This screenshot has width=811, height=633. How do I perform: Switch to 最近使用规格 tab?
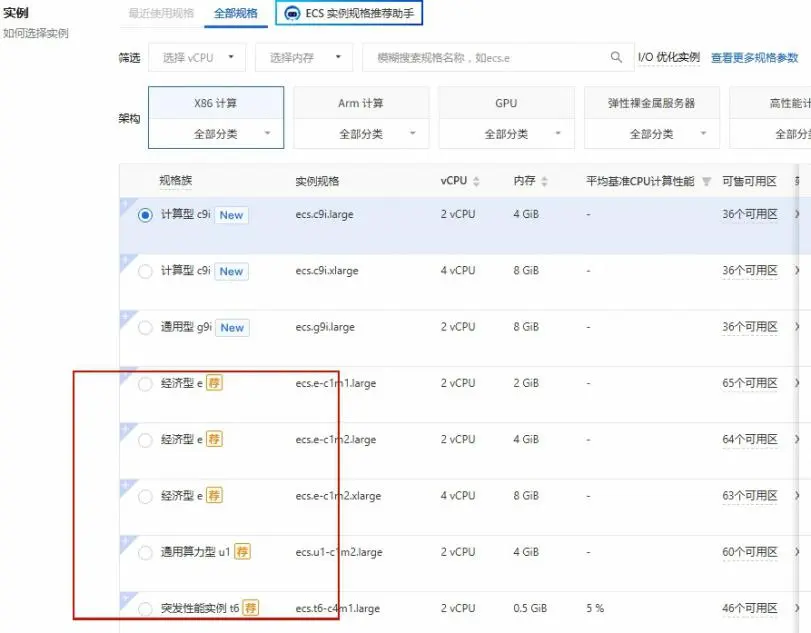tap(161, 13)
